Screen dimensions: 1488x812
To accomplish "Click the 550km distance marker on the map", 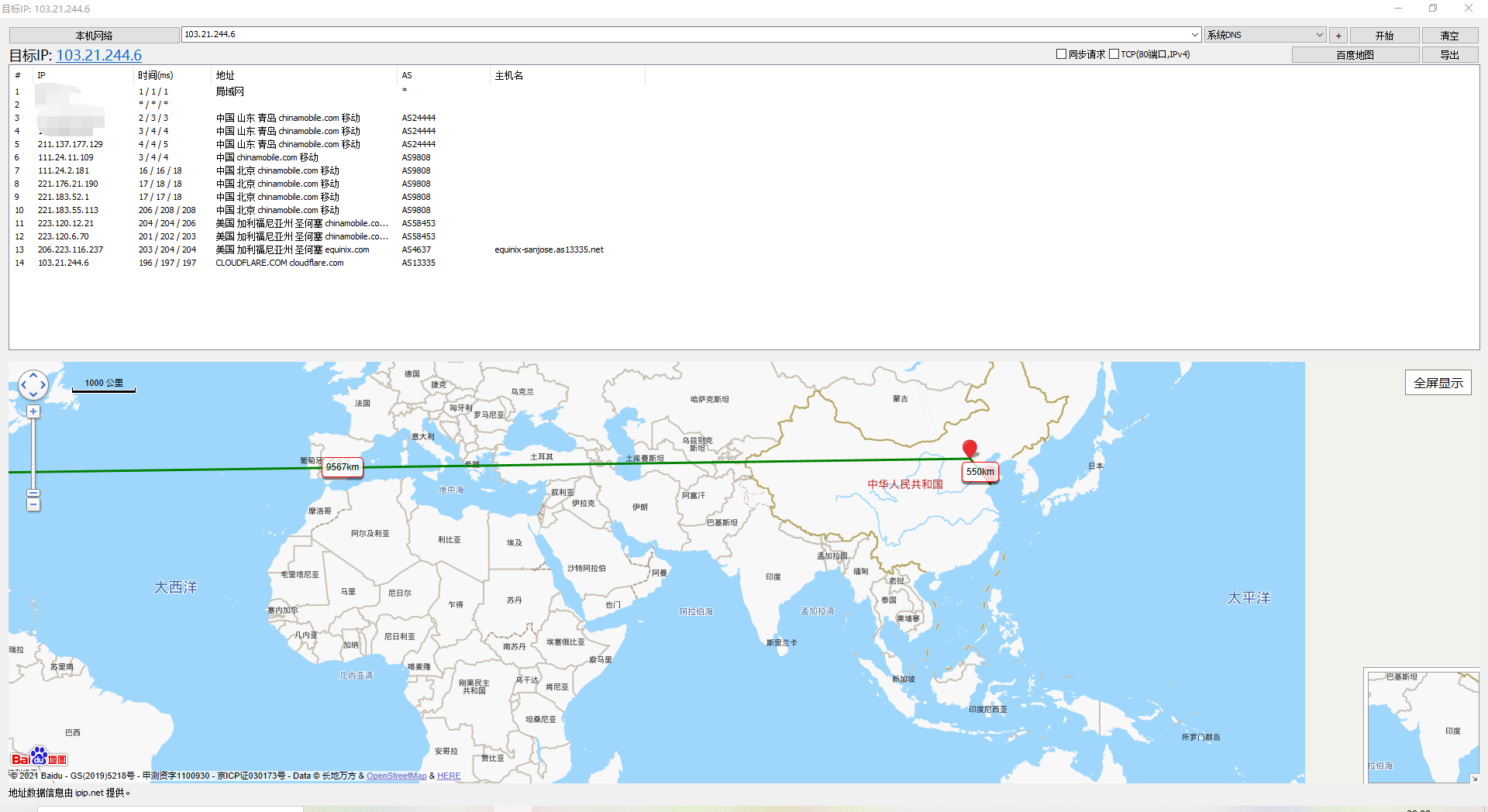I will pos(980,472).
